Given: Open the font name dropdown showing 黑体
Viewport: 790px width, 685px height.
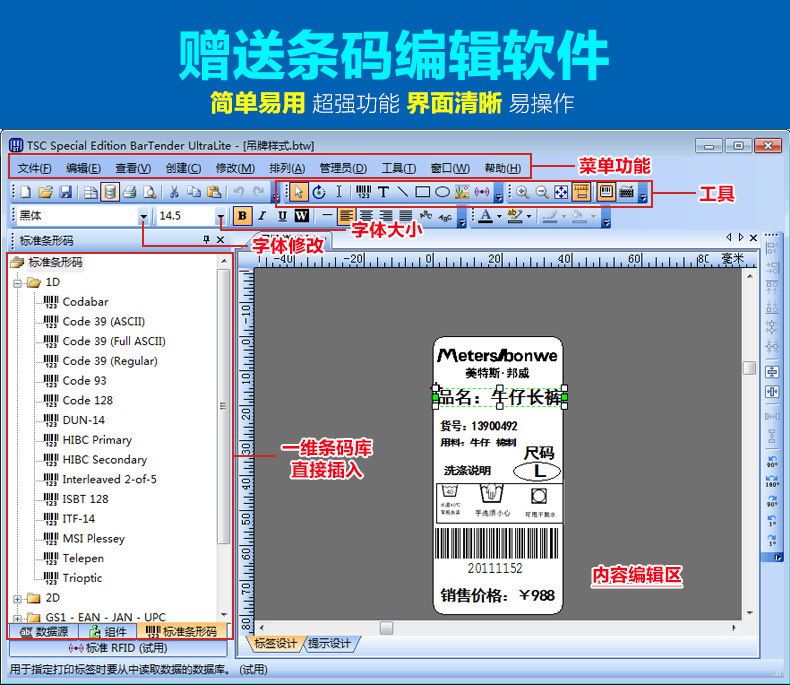Looking at the screenshot, I should (x=144, y=216).
